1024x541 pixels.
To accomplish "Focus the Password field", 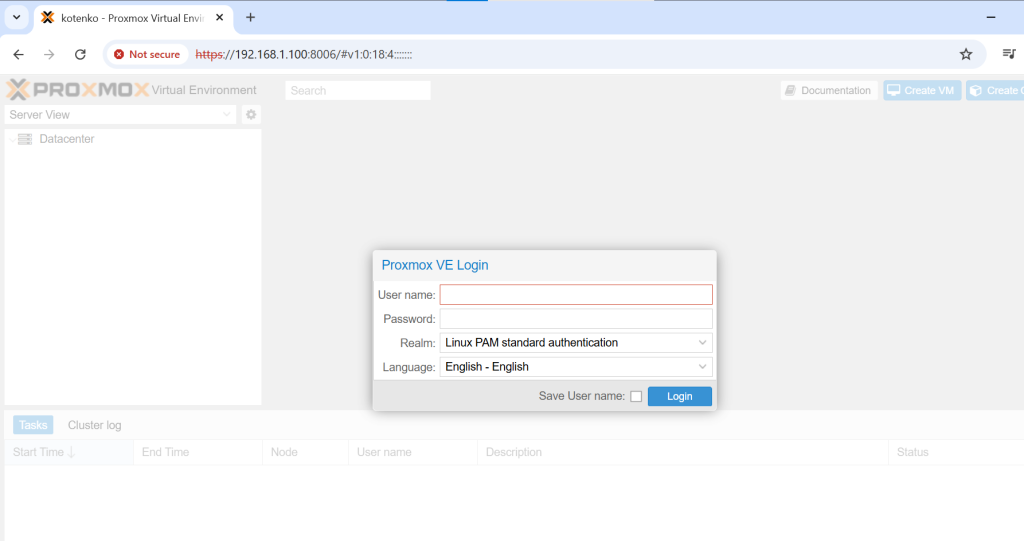I will pyautogui.click(x=576, y=319).
